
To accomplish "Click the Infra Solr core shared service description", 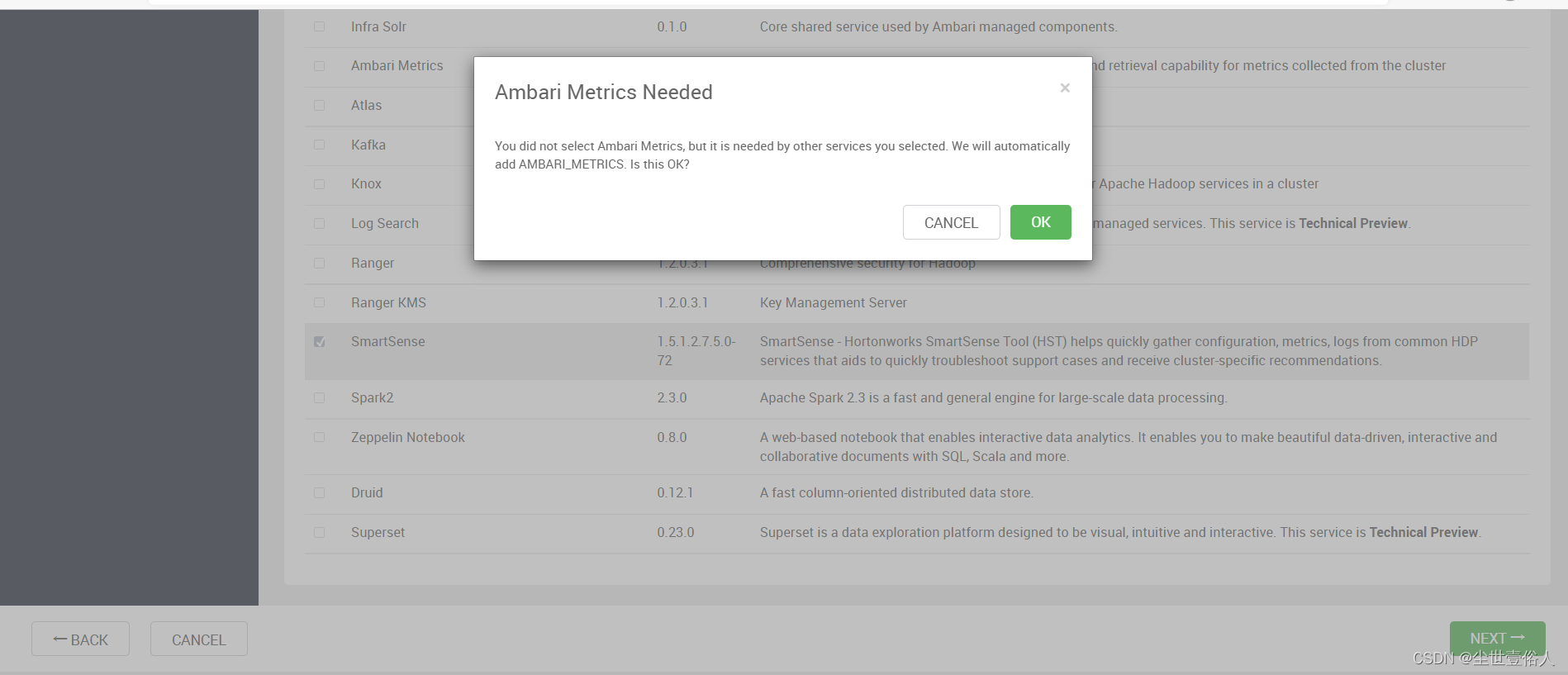I will pos(938,26).
